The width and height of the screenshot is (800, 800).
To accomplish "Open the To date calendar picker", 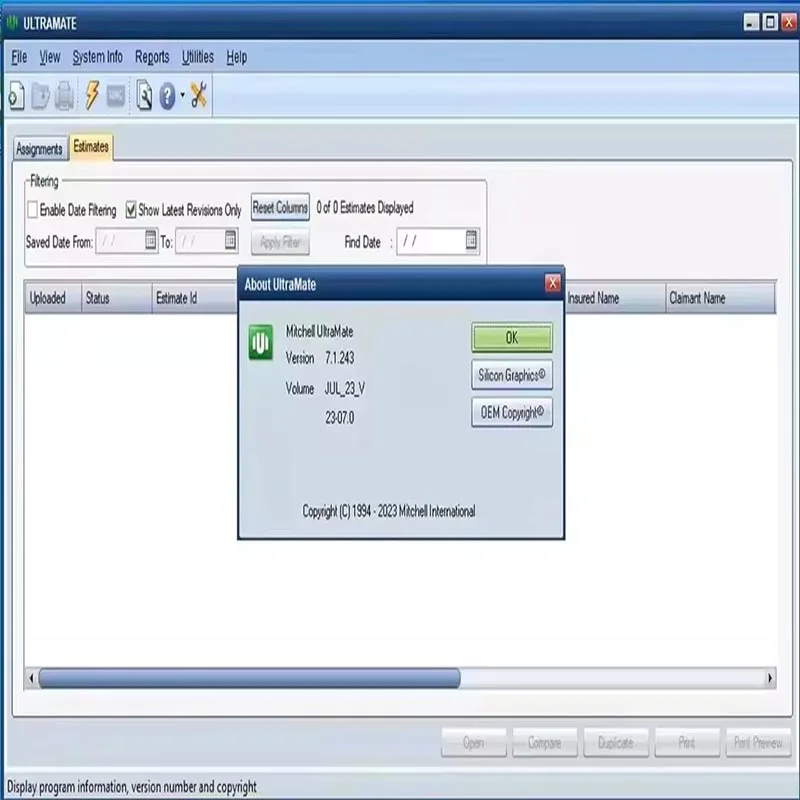I will pos(231,240).
